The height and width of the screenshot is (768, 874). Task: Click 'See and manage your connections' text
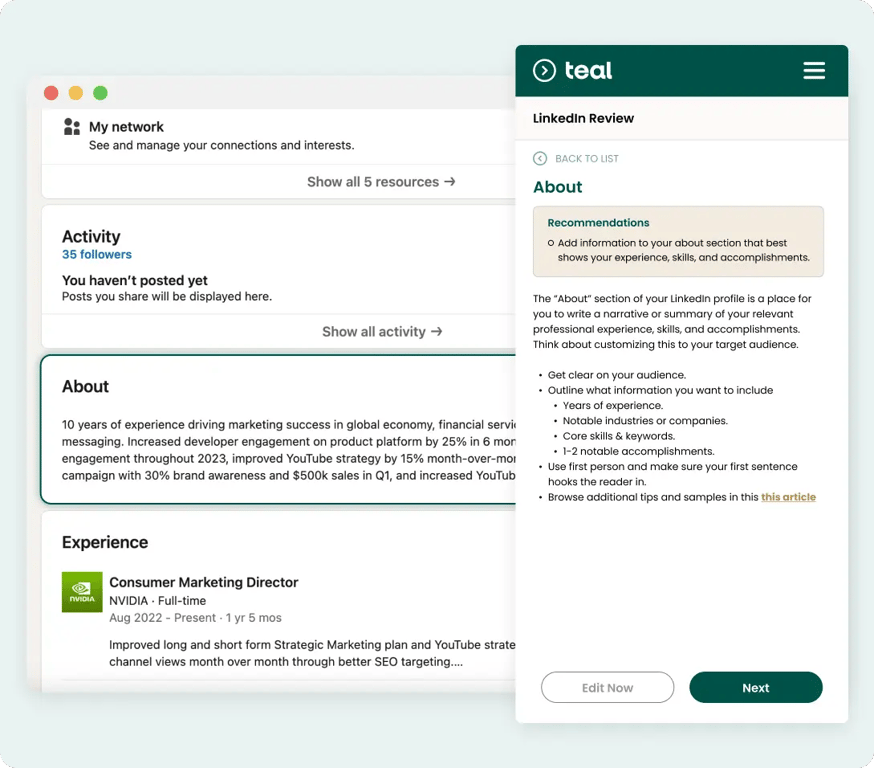tap(222, 145)
